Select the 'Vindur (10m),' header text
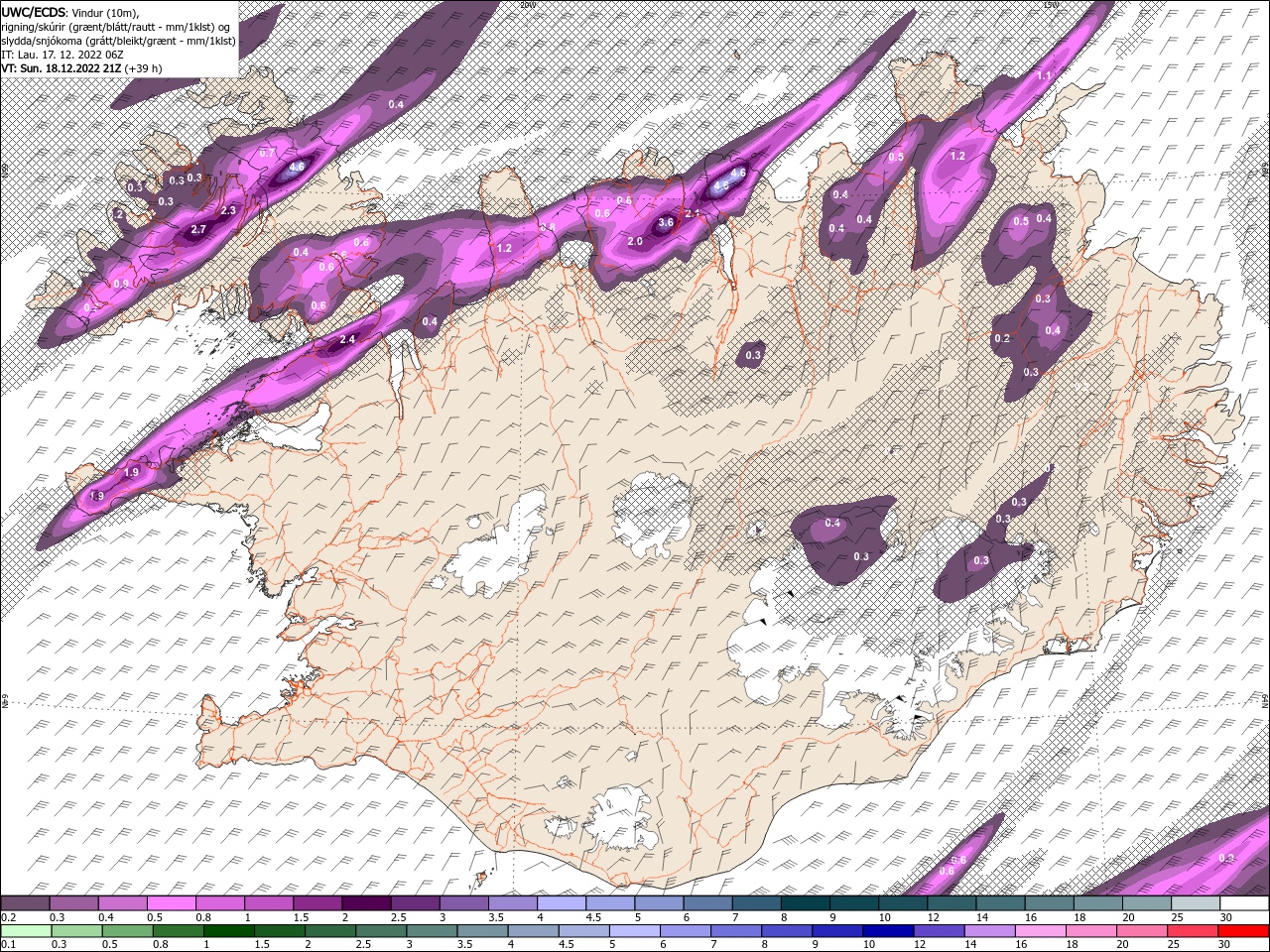This screenshot has height=952, width=1270. point(104,12)
